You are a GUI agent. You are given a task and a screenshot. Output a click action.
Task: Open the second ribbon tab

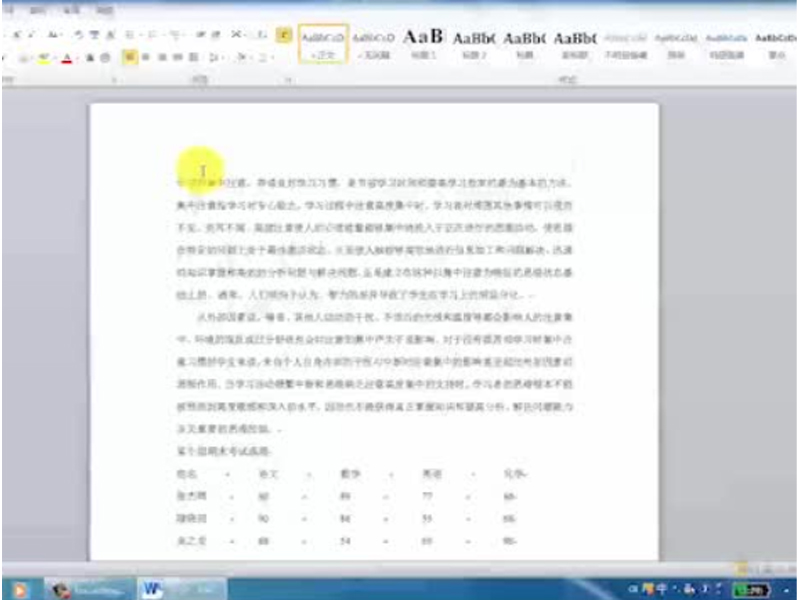(x=38, y=9)
